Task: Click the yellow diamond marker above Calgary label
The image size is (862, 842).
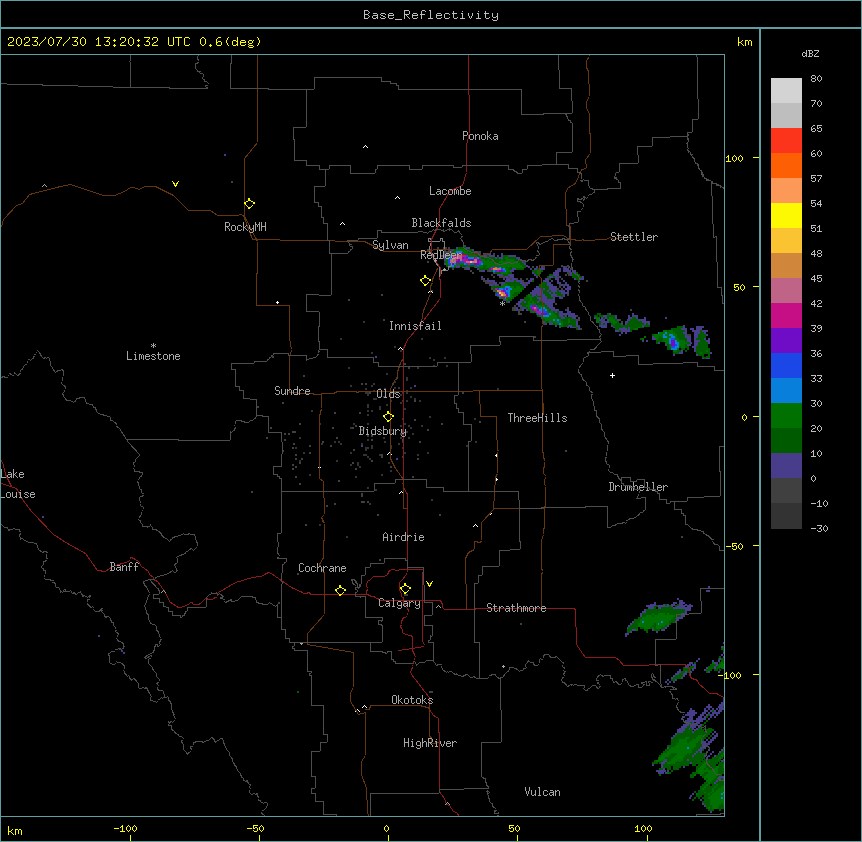Action: 405,589
